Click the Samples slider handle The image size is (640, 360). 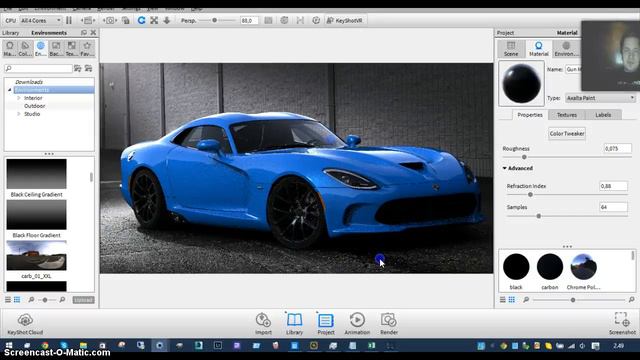tap(539, 216)
